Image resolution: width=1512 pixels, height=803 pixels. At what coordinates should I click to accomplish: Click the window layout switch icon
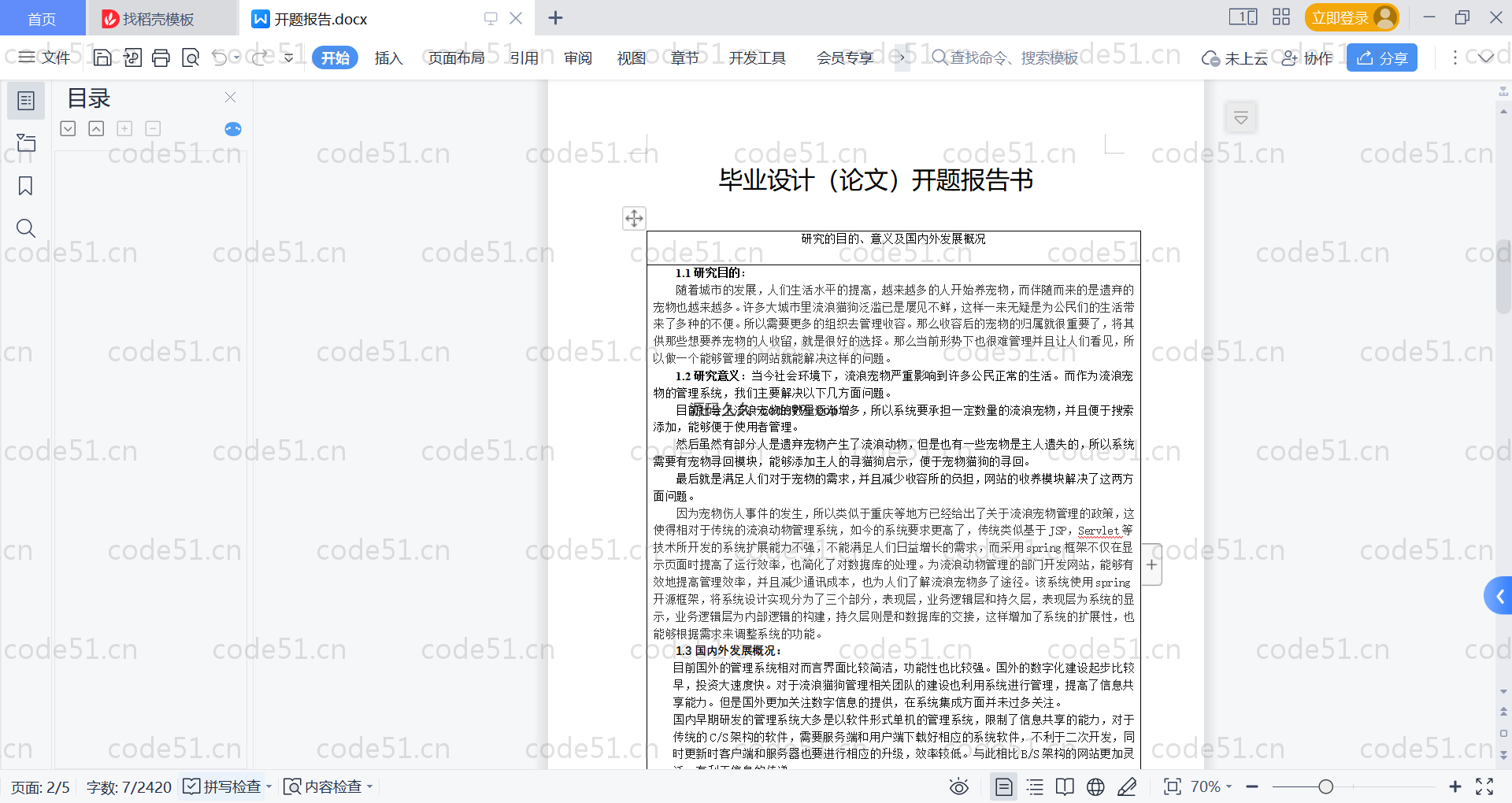pyautogui.click(x=1243, y=17)
